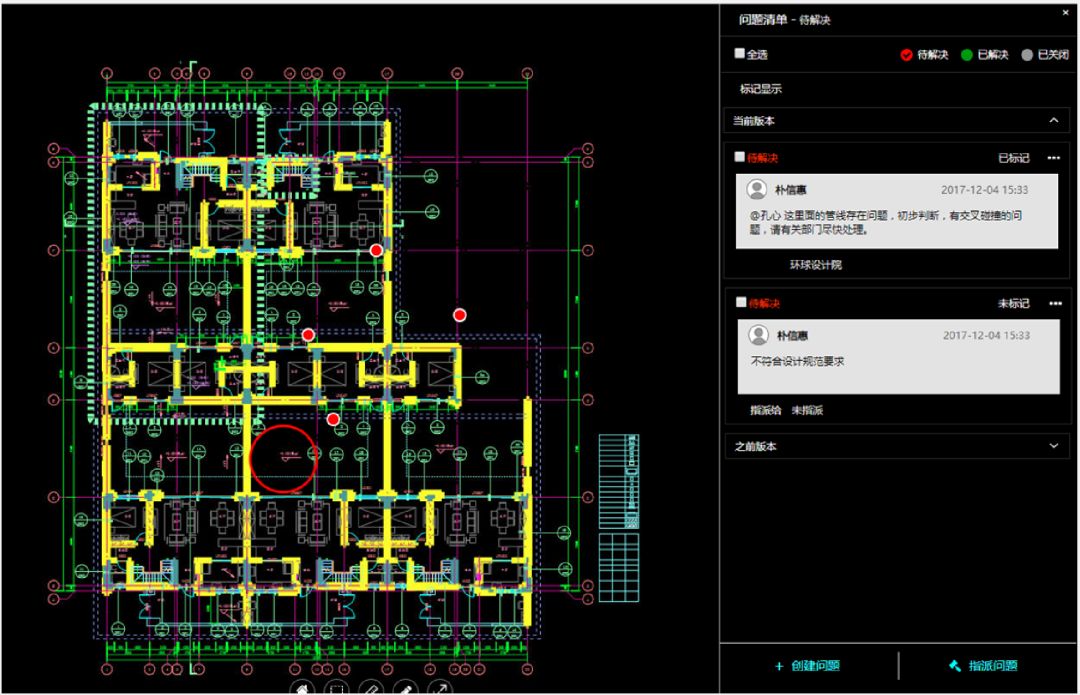Viewport: 1080px width, 695px height.
Task: Collapse the 当前版本 section
Action: coord(1053,121)
